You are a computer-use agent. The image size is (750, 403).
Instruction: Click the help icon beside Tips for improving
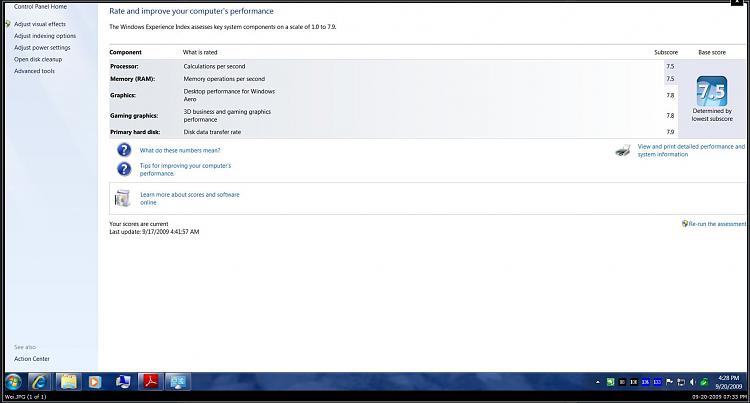tap(124, 169)
